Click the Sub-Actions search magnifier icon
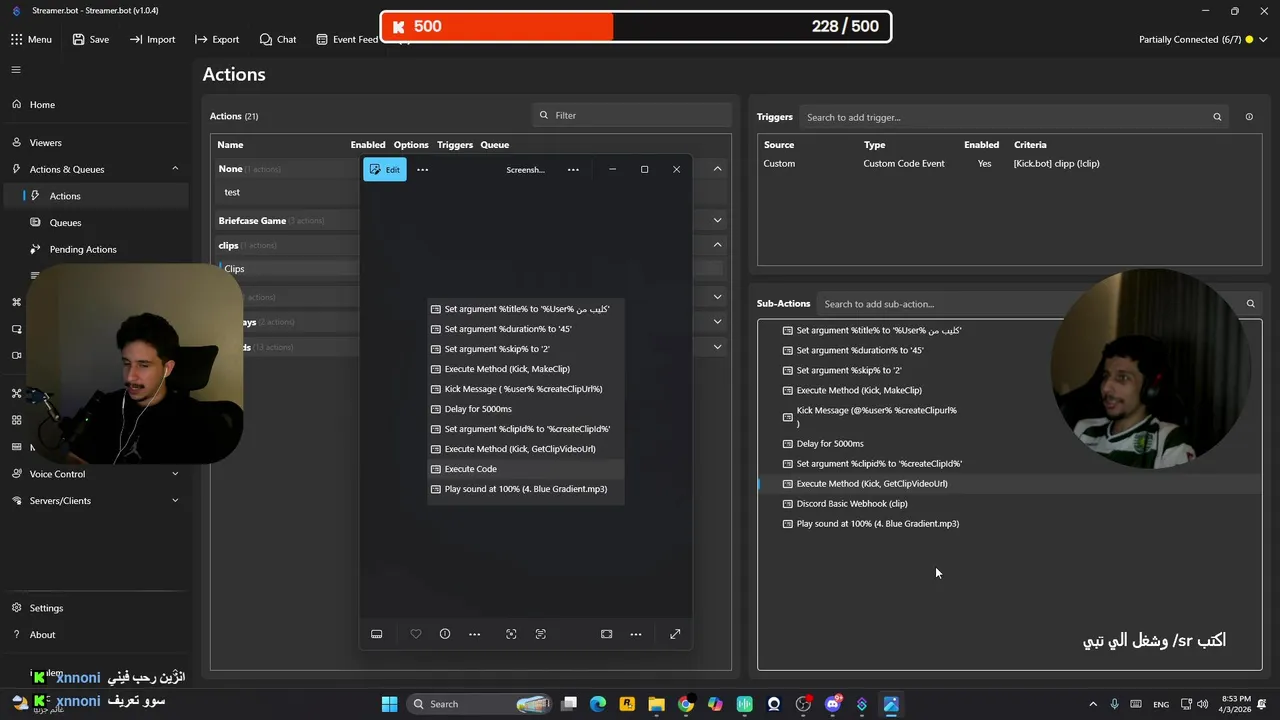Screen dimensions: 1280x720 point(1250,304)
